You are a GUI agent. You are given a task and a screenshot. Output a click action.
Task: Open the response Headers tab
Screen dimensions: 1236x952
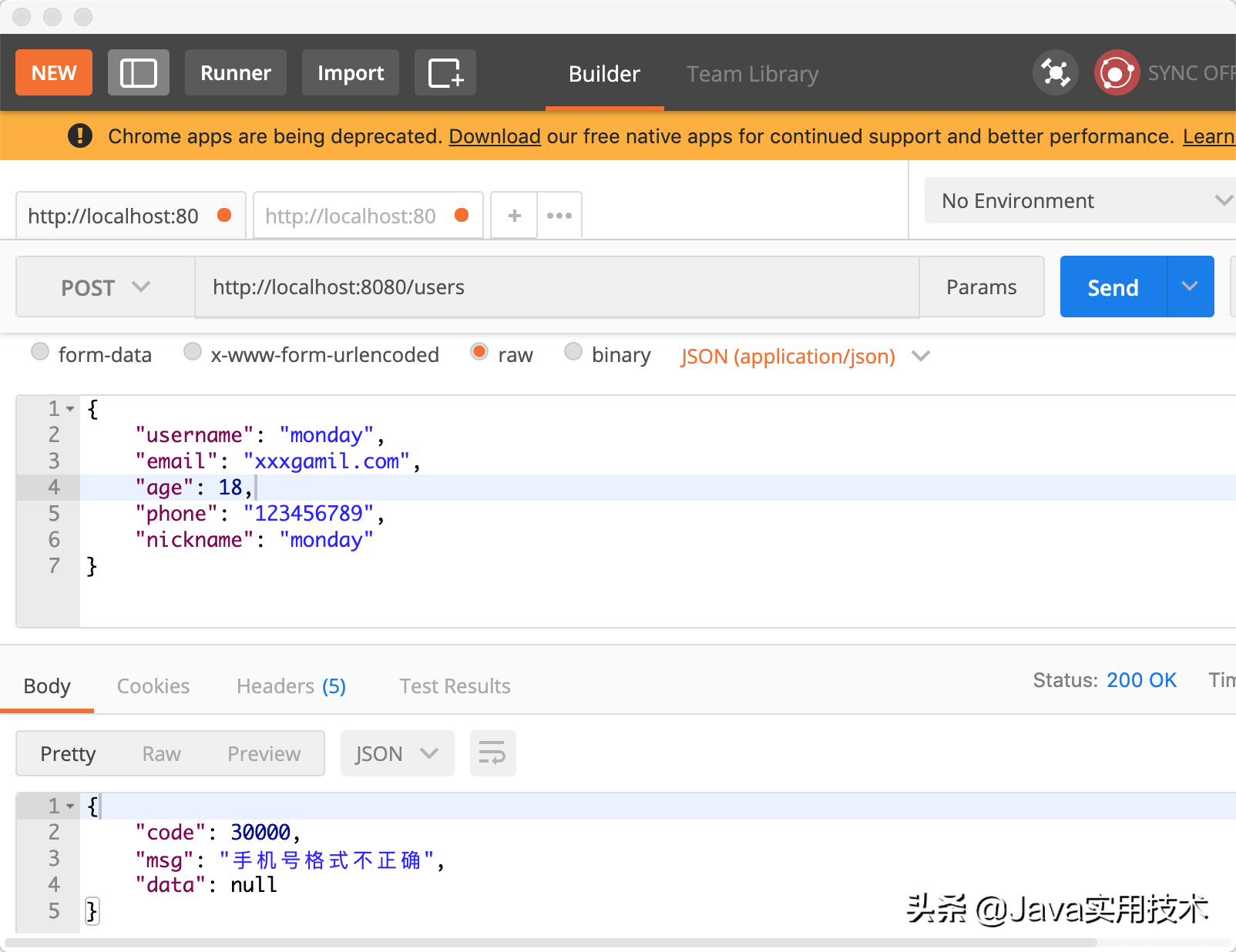click(x=291, y=686)
